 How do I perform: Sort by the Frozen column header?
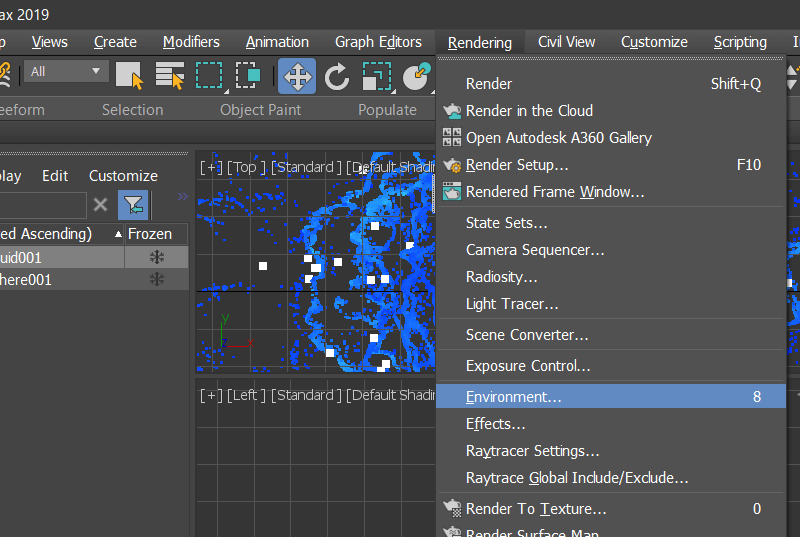pyautogui.click(x=157, y=234)
